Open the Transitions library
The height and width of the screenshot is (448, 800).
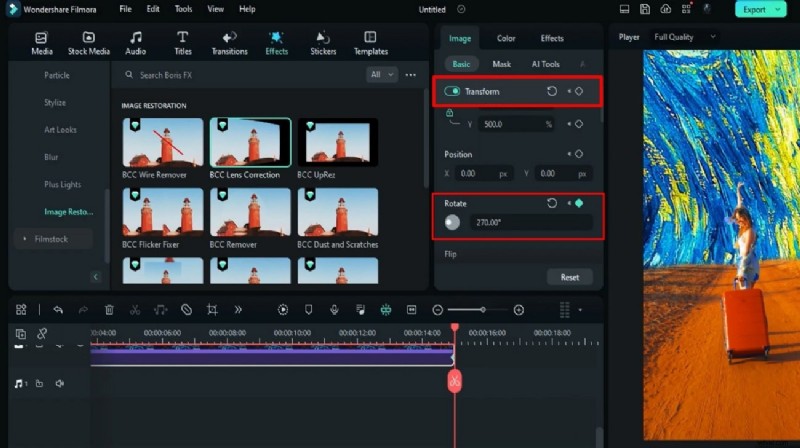tap(229, 42)
